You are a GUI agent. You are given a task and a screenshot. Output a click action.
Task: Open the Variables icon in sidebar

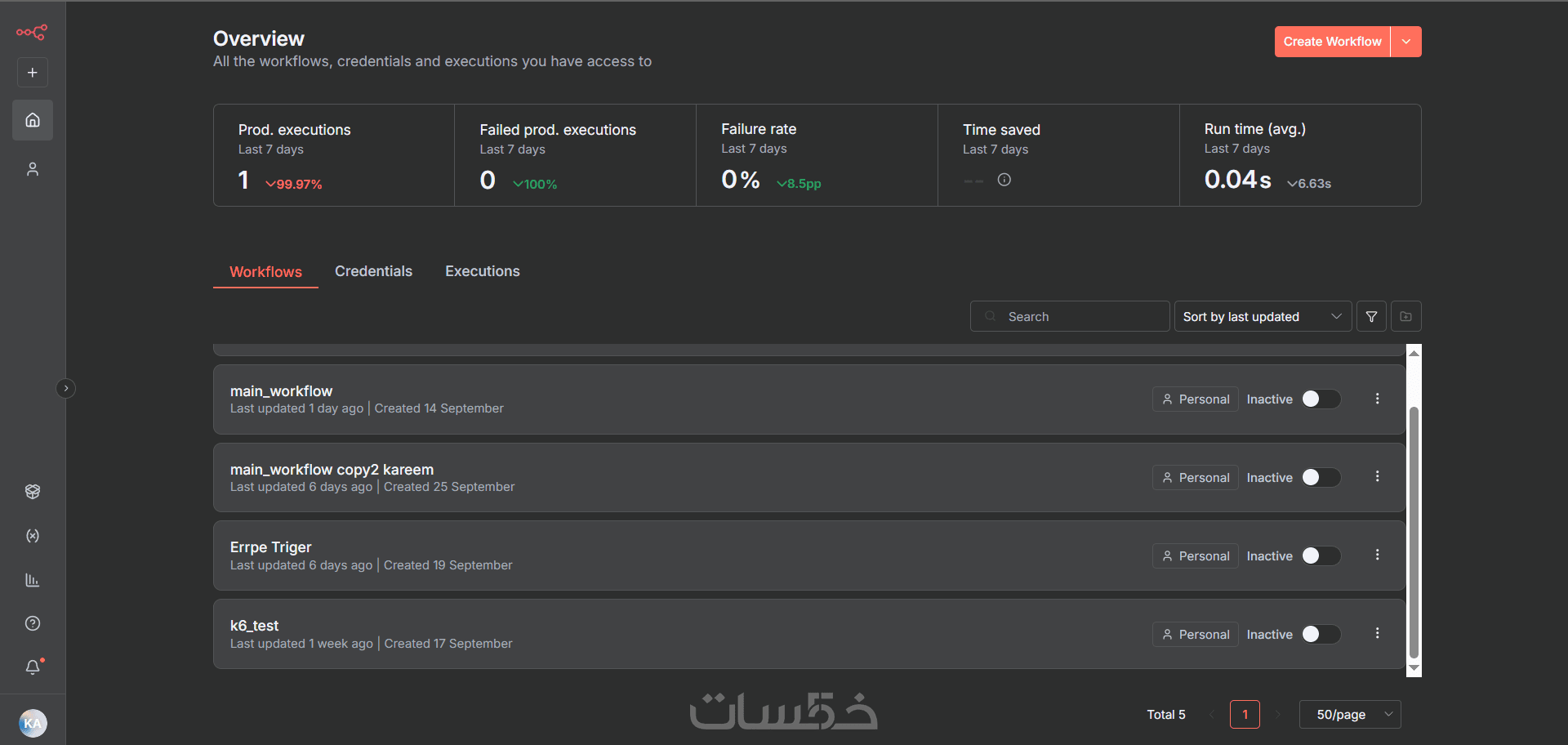point(33,536)
